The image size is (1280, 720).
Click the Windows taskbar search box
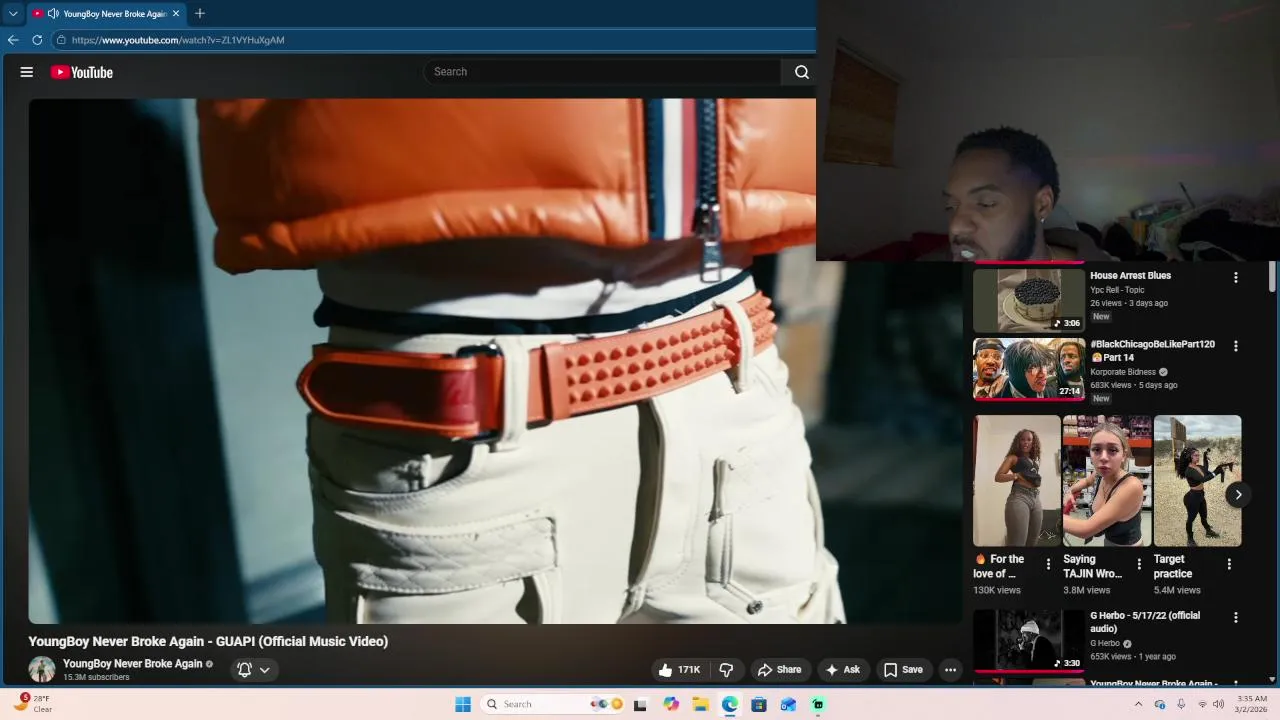(553, 704)
